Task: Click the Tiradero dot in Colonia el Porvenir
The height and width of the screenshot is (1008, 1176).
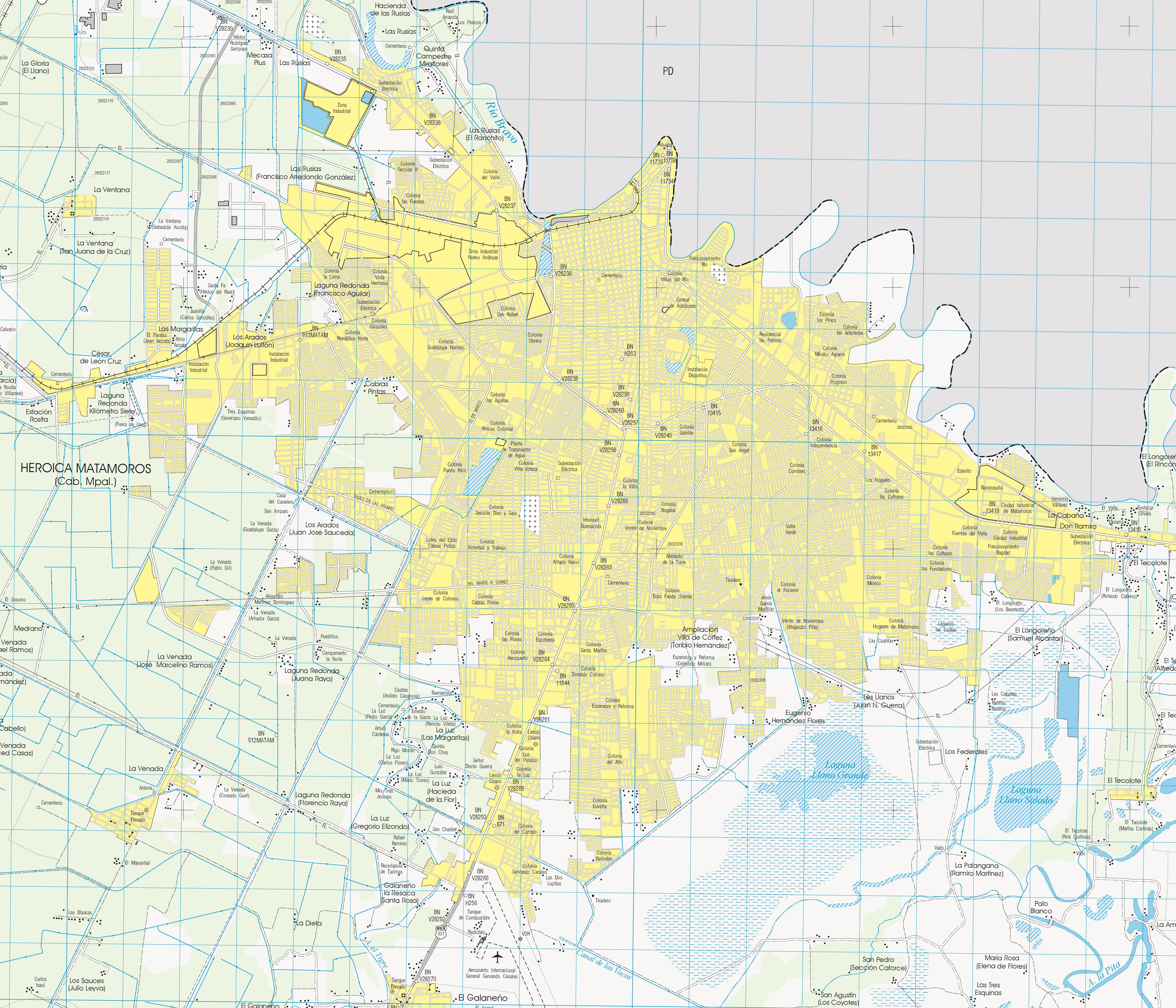Action: tap(741, 584)
